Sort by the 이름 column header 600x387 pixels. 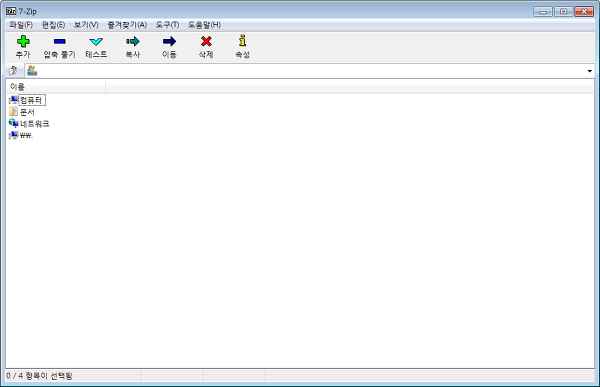(56, 87)
